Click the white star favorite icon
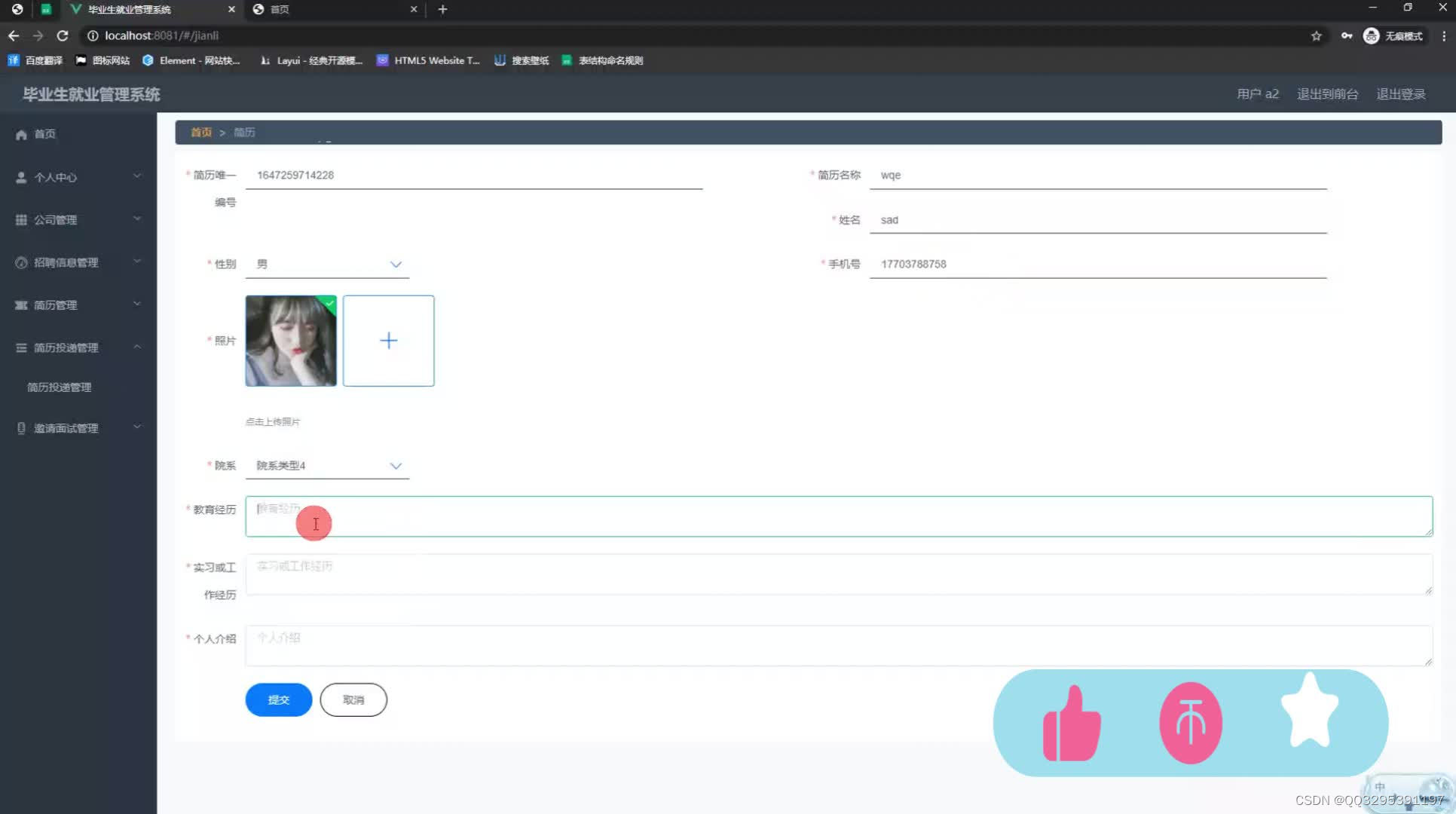The height and width of the screenshot is (814, 1456). [x=1310, y=709]
